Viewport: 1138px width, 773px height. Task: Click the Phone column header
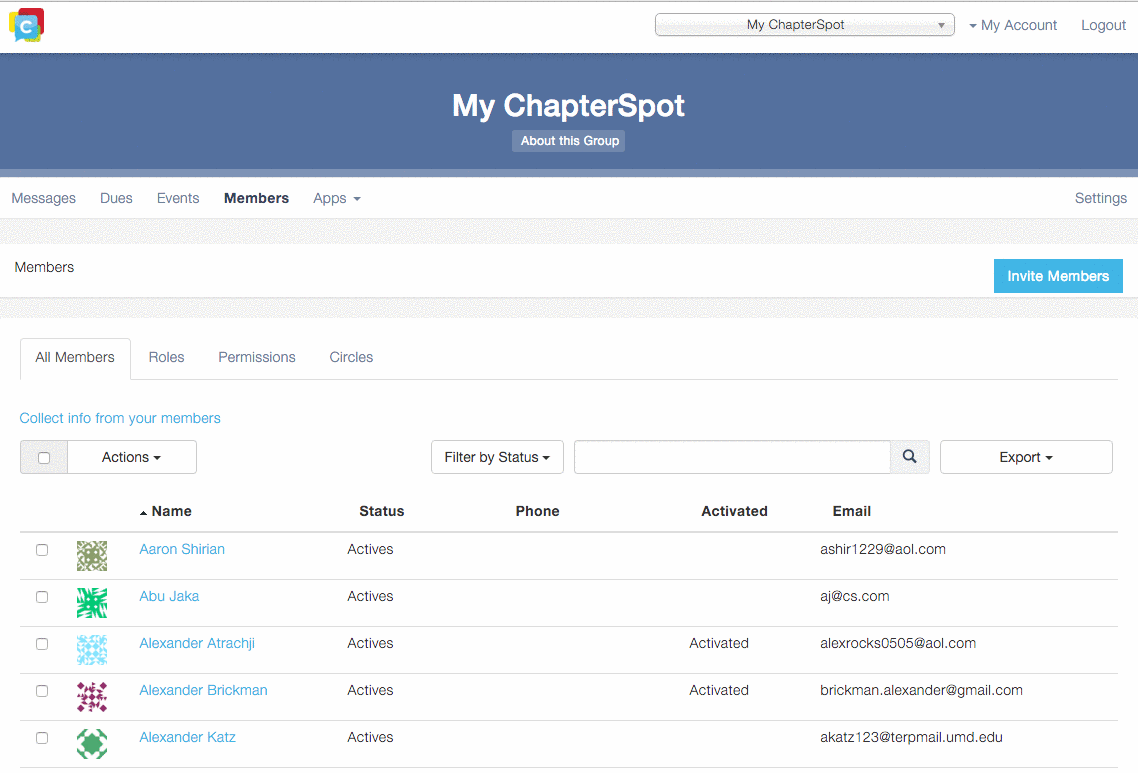[538, 512]
